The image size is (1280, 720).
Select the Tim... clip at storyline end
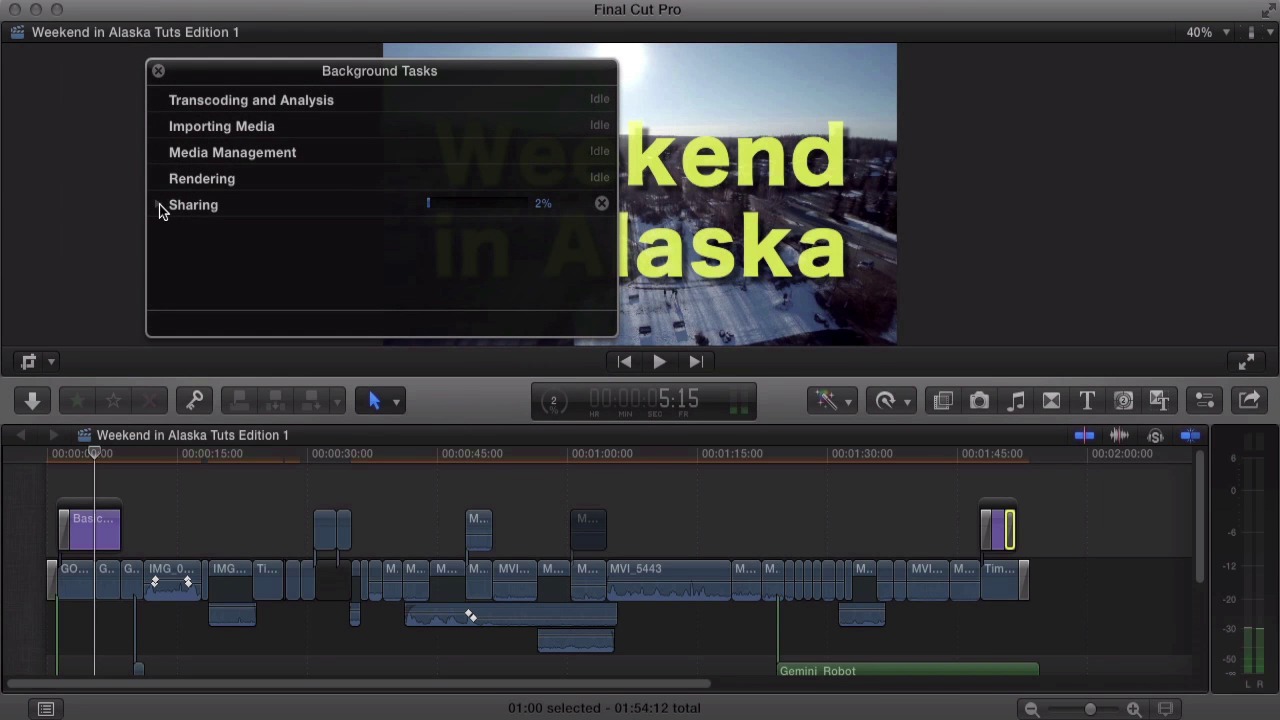pos(1000,579)
